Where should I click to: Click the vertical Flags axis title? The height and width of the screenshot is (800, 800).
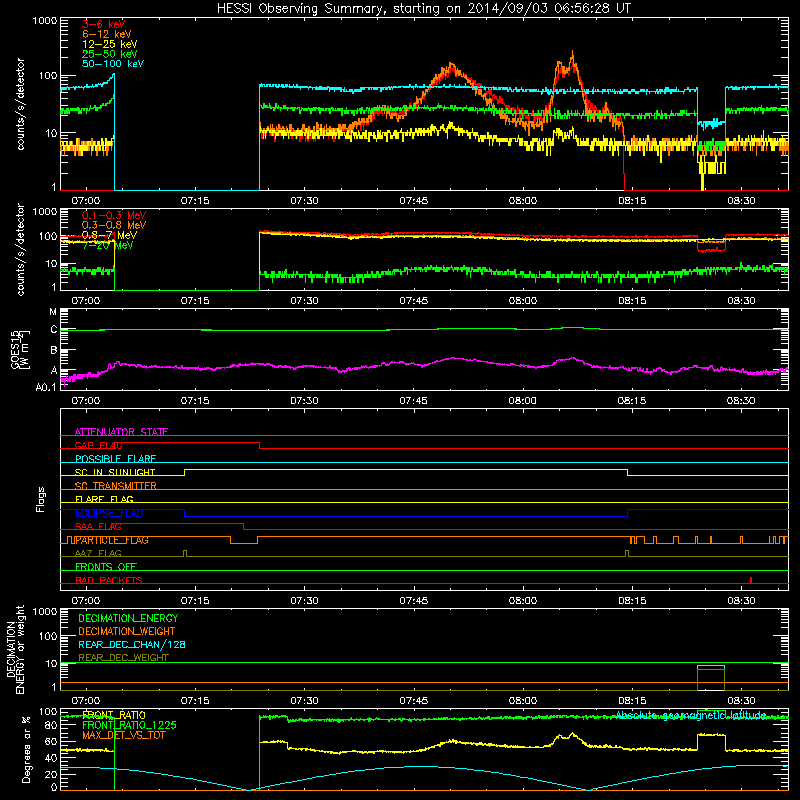pyautogui.click(x=41, y=499)
